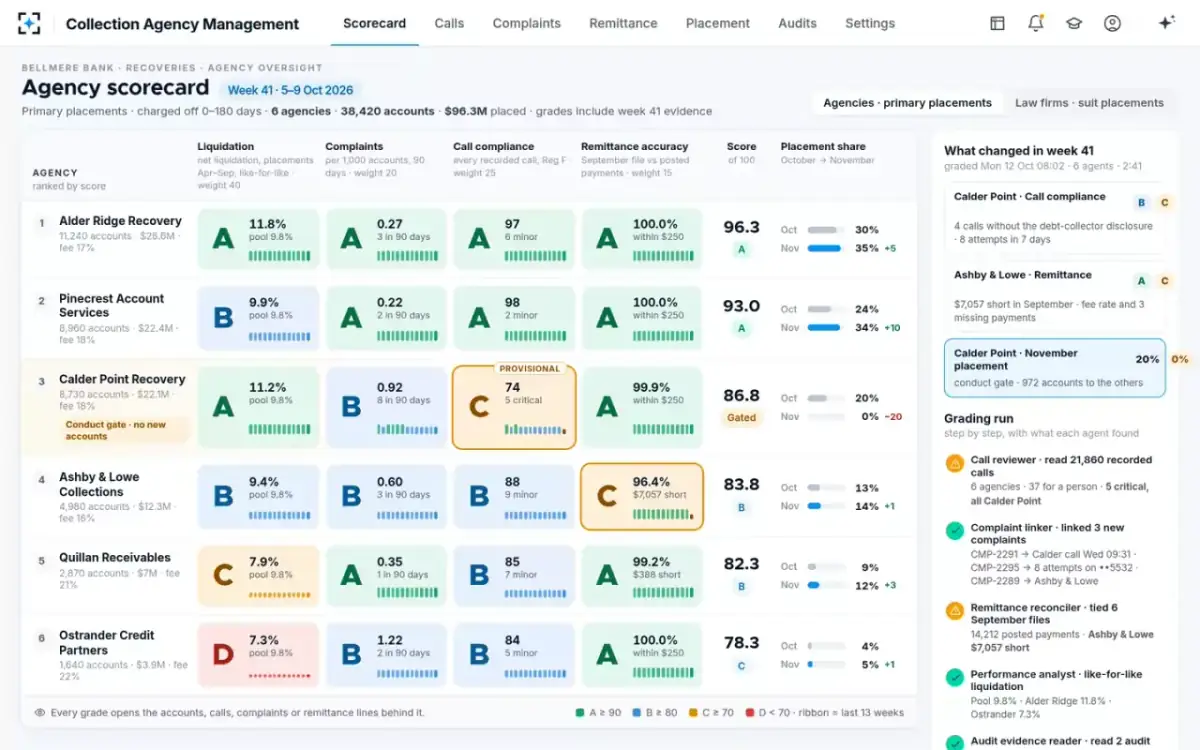Viewport: 1200px width, 750px height.
Task: Open Ostrander complaints 1.22 cell
Action: [x=386, y=655]
